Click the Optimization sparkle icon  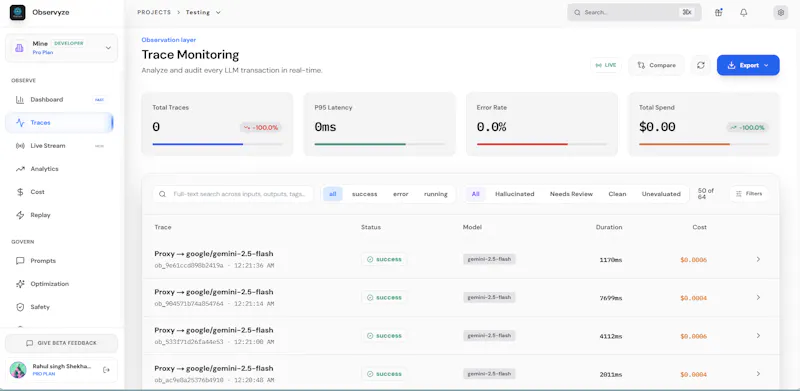coord(20,284)
